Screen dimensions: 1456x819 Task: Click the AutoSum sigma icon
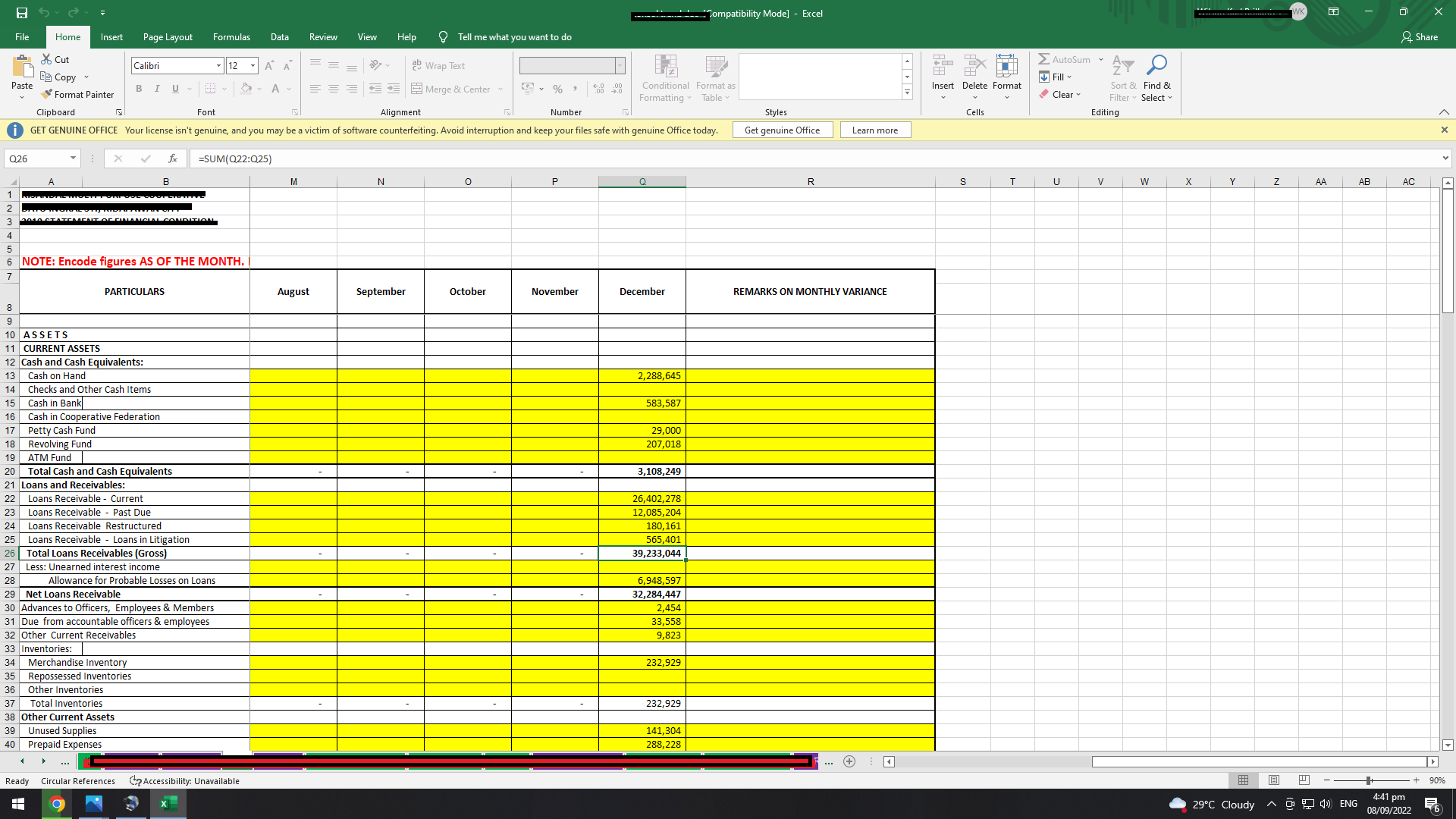1044,59
